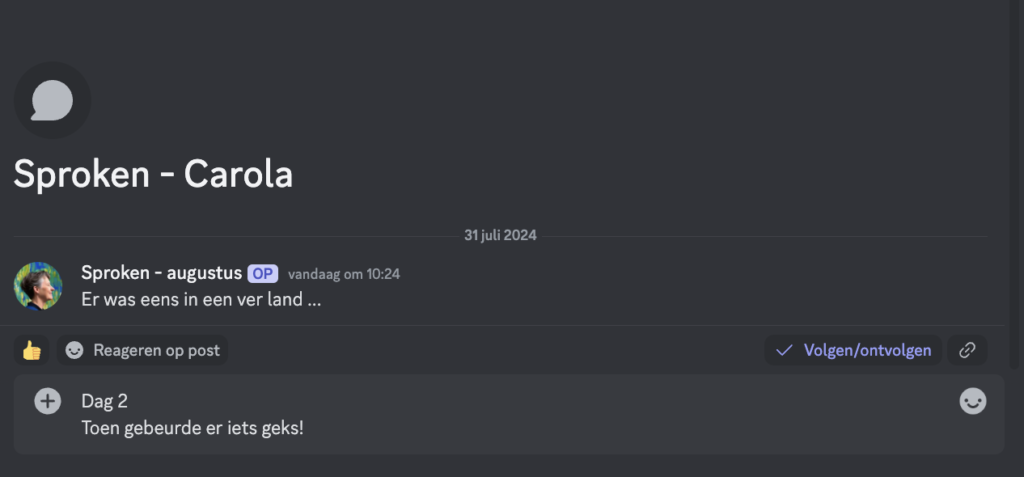Select message Er was eens in een ver land

(x=201, y=300)
